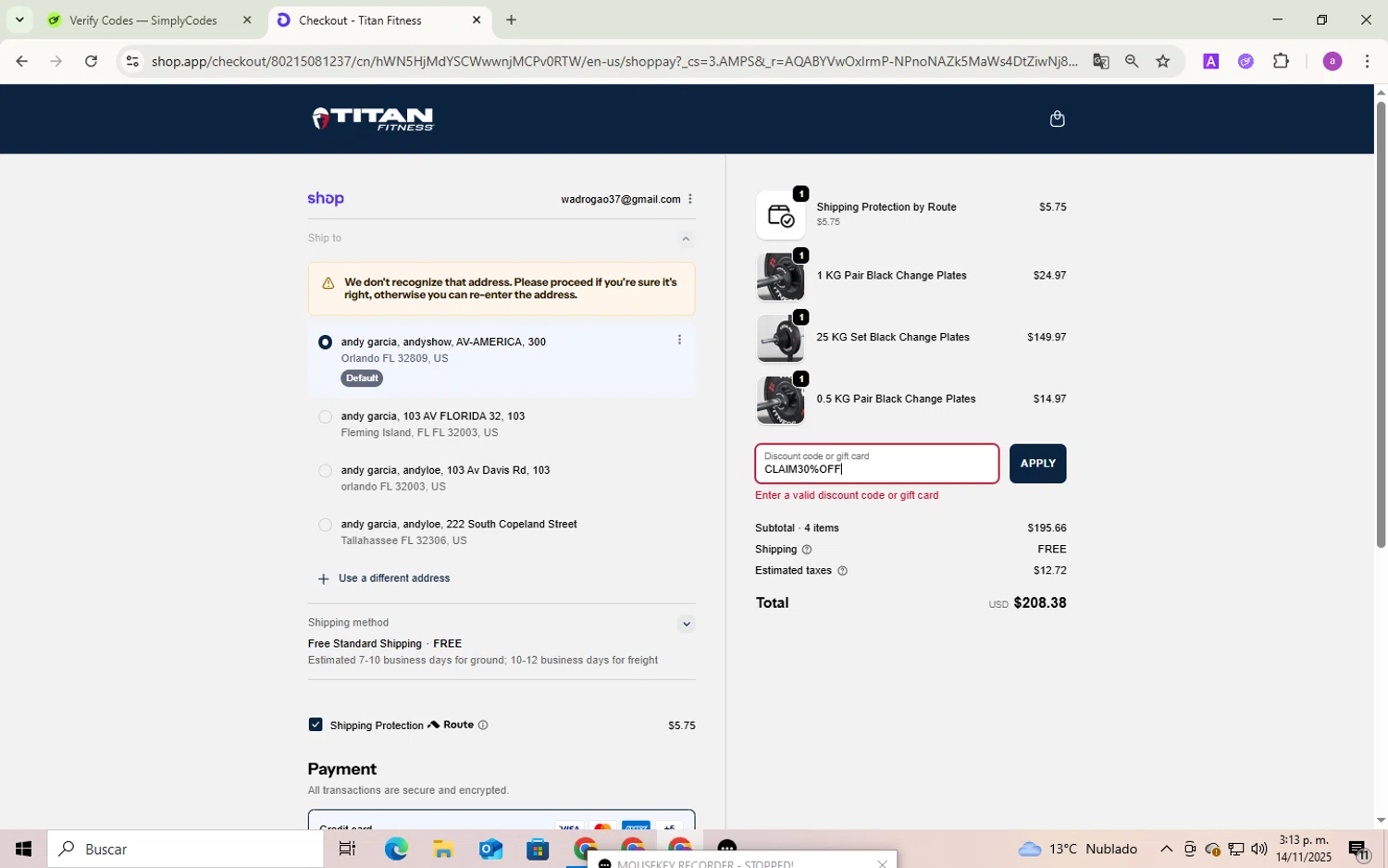Open account options next to wadrogao37@gmail.com
1388x868 pixels.
[x=690, y=199]
